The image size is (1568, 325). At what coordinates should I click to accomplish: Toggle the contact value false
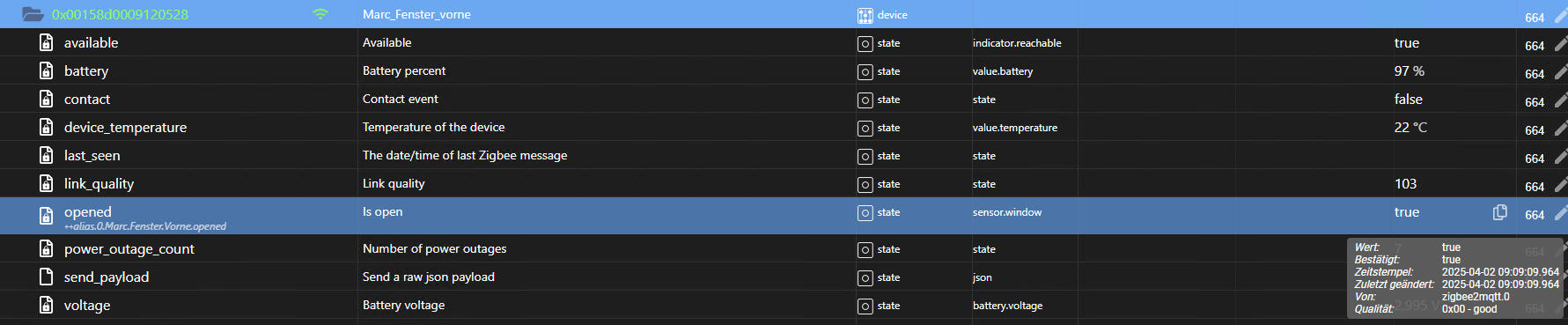coord(1408,99)
